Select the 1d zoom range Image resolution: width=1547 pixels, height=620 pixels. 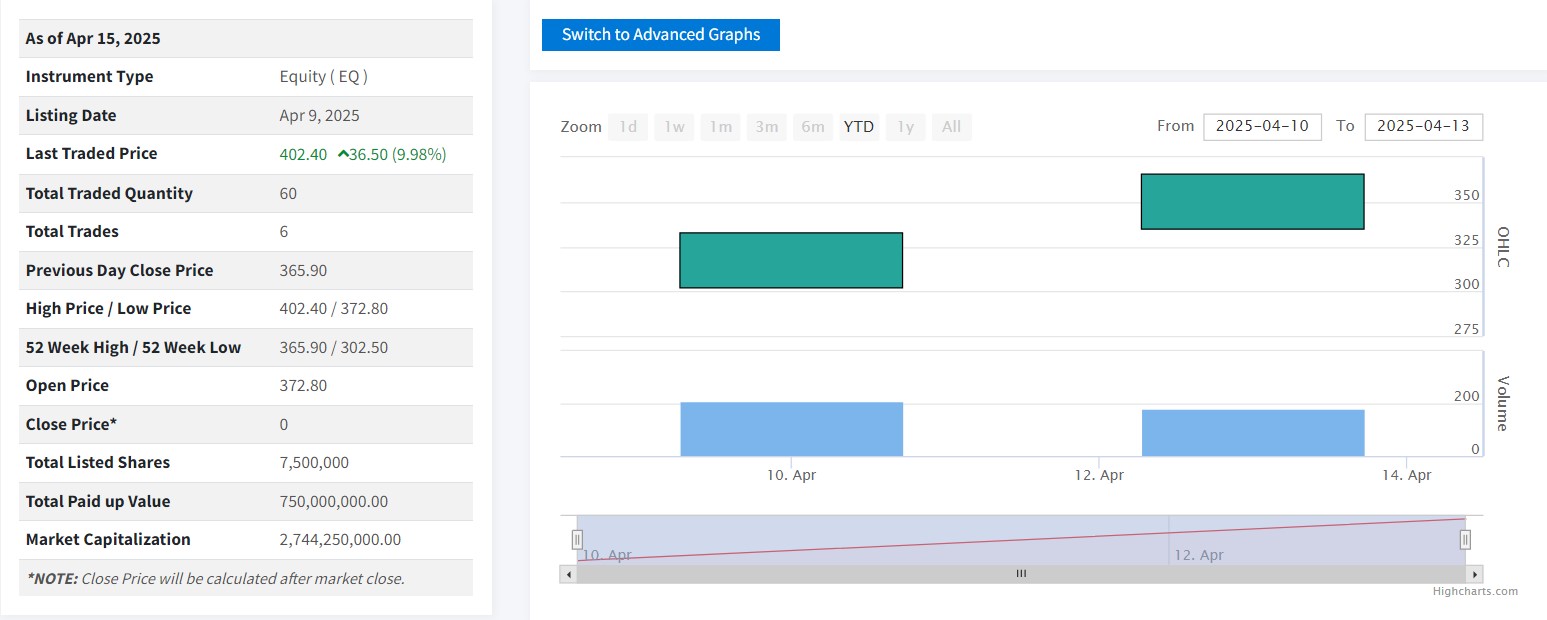pos(628,127)
